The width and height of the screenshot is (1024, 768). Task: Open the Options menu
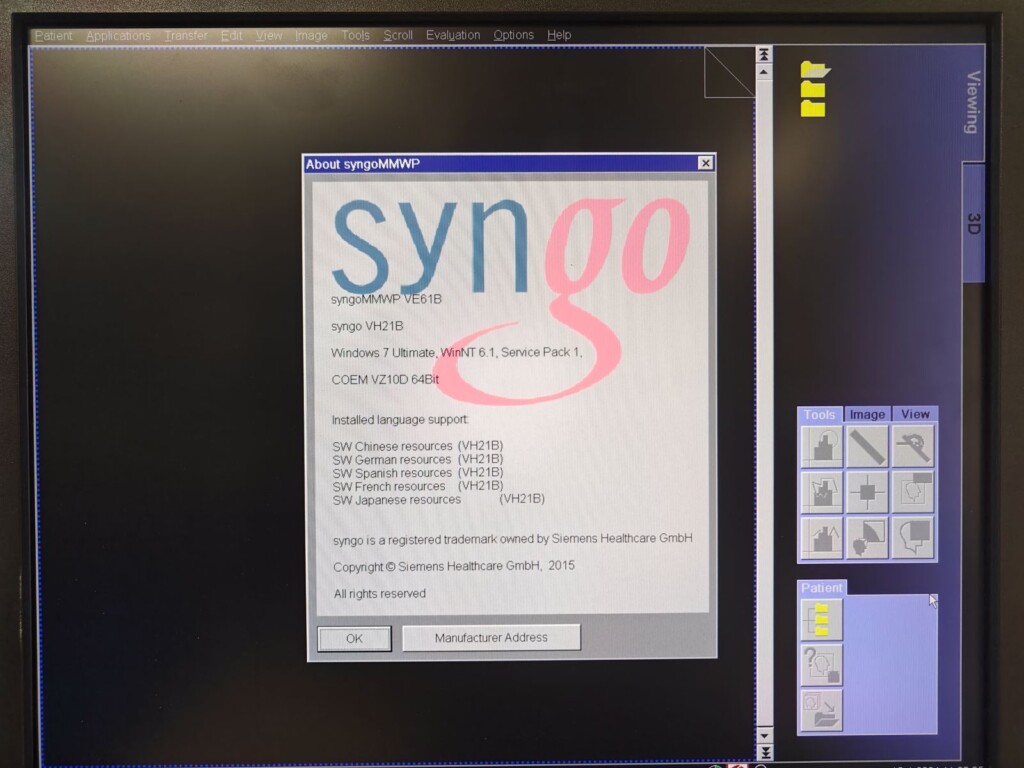[x=513, y=36]
